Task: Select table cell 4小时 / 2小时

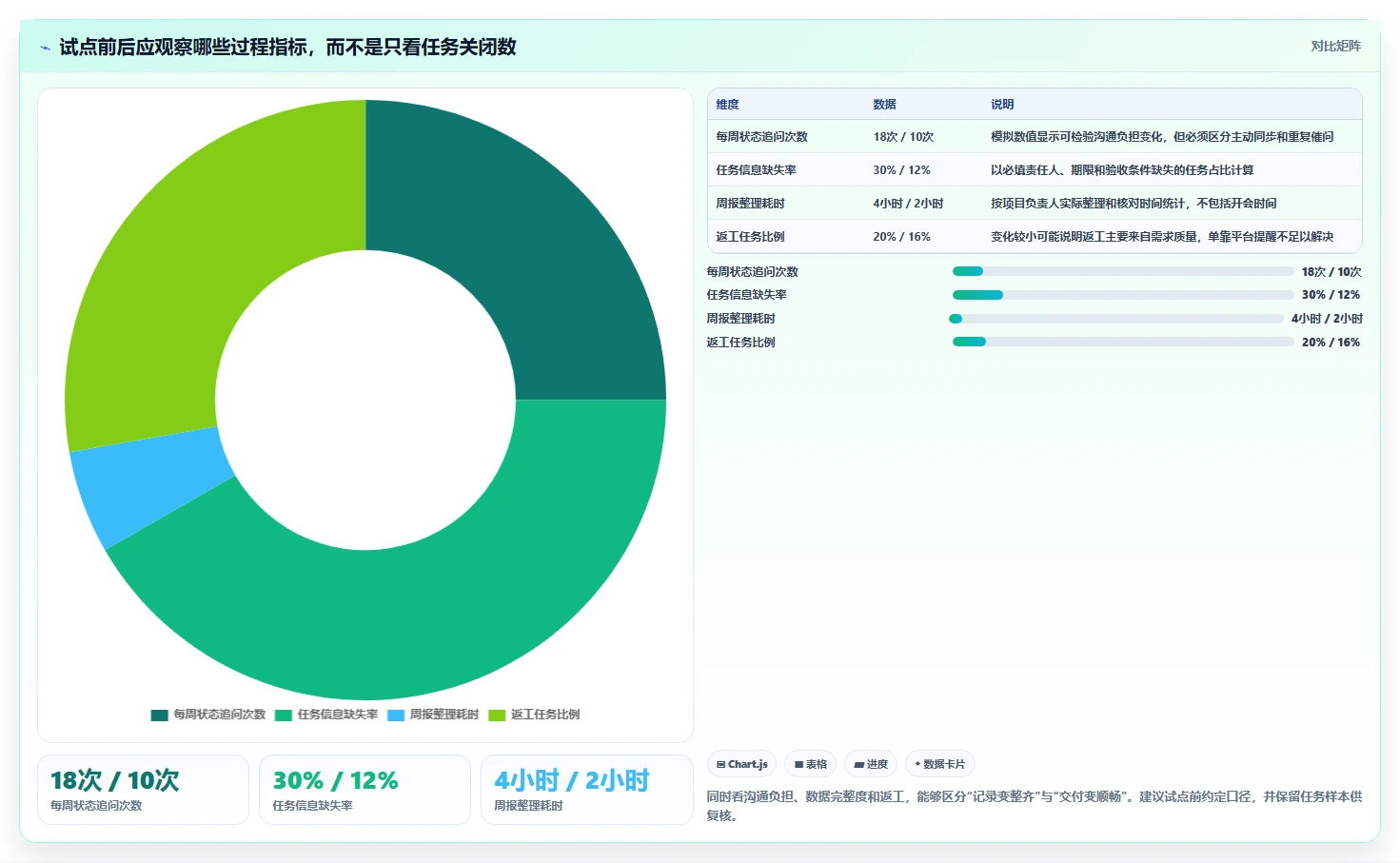Action: pyautogui.click(x=909, y=204)
